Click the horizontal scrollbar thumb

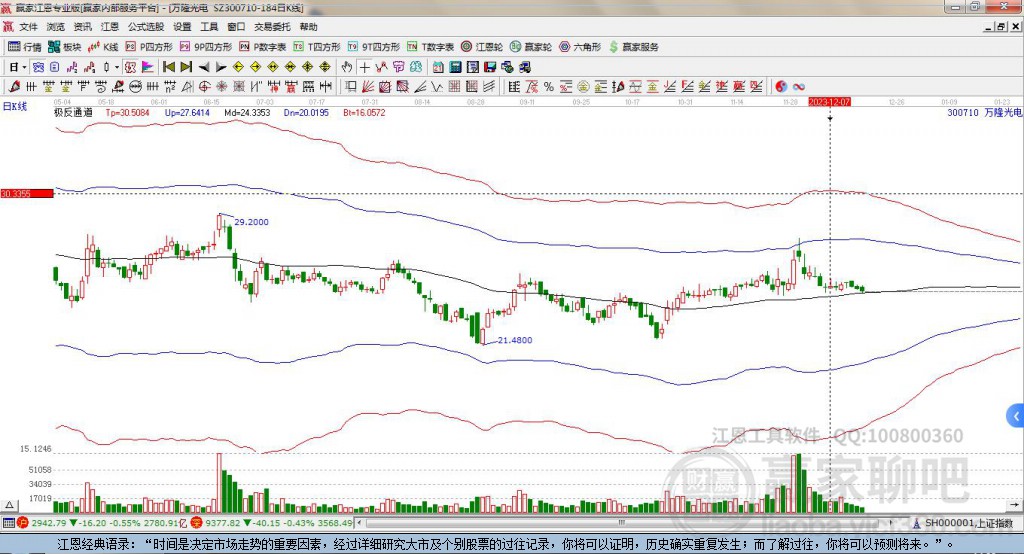point(622,523)
